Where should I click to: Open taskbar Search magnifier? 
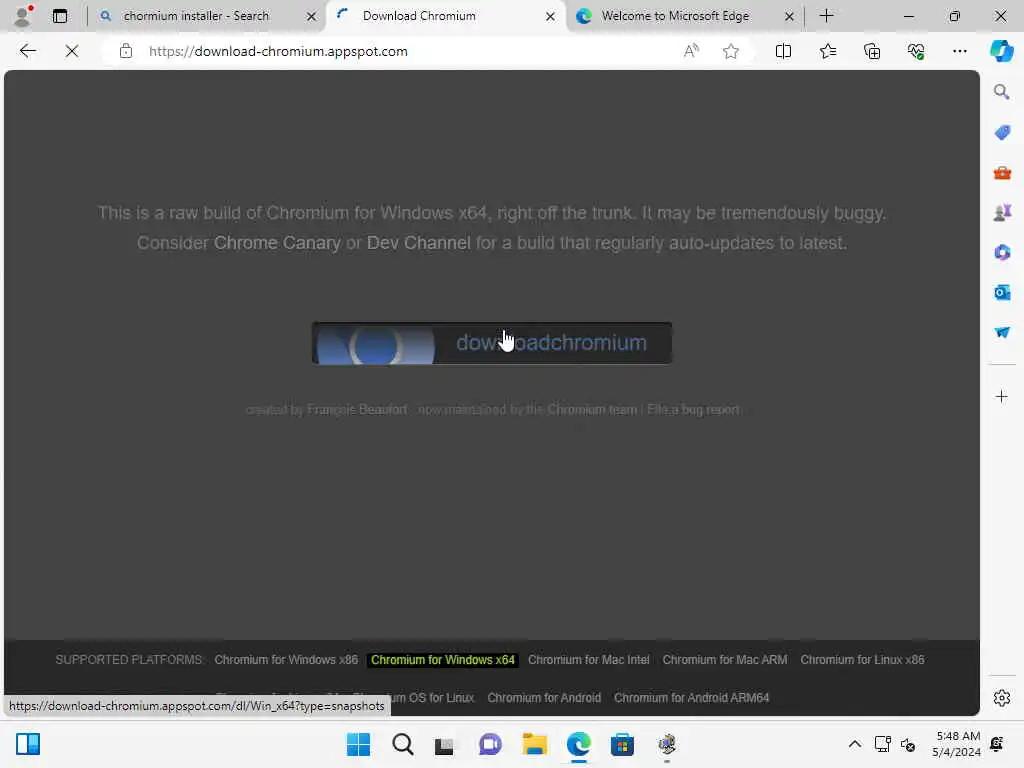click(402, 744)
